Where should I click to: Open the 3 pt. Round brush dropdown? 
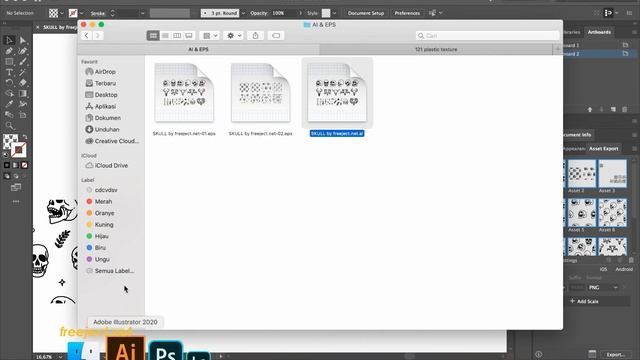(x=243, y=13)
